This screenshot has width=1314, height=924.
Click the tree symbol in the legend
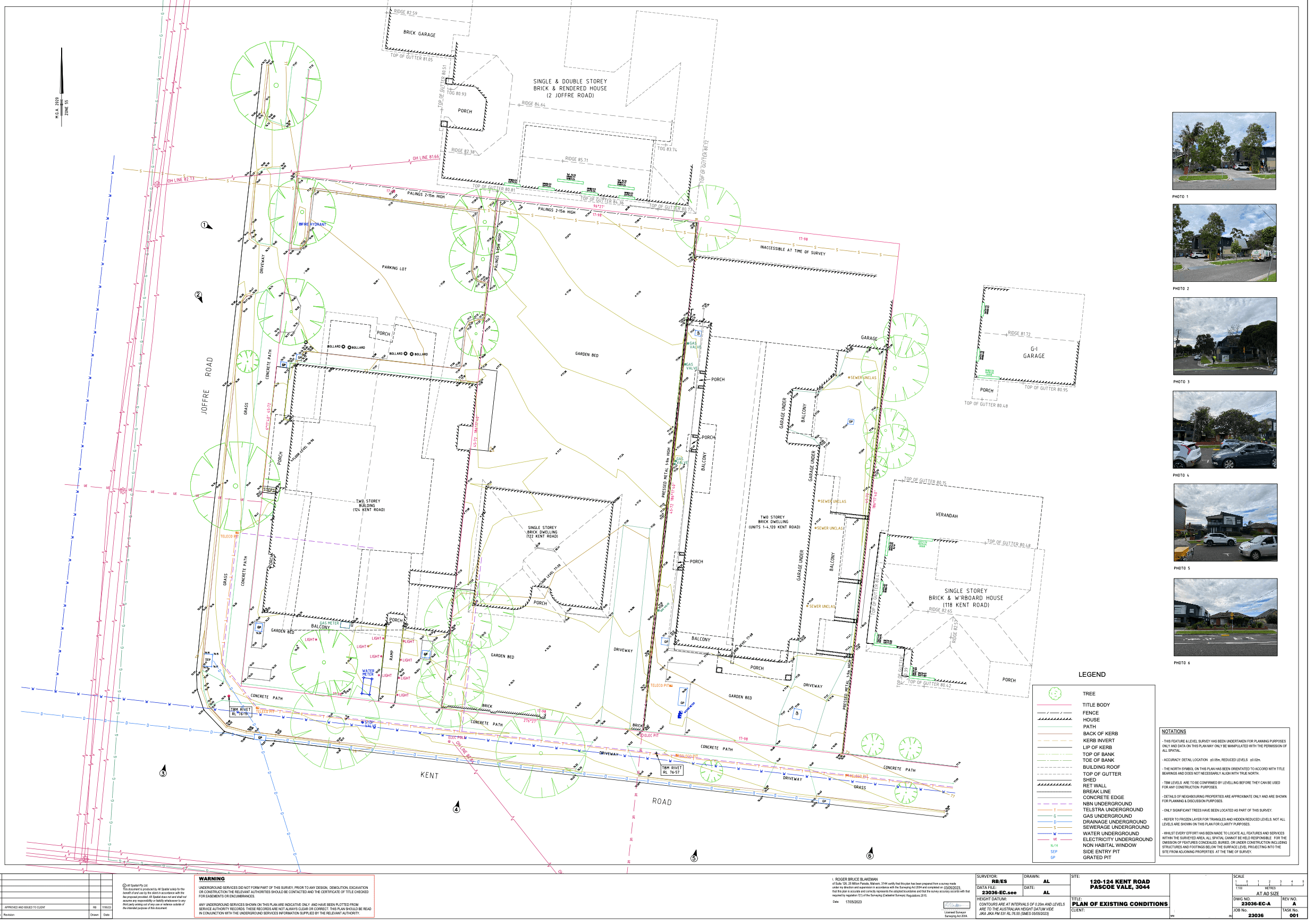[1054, 693]
